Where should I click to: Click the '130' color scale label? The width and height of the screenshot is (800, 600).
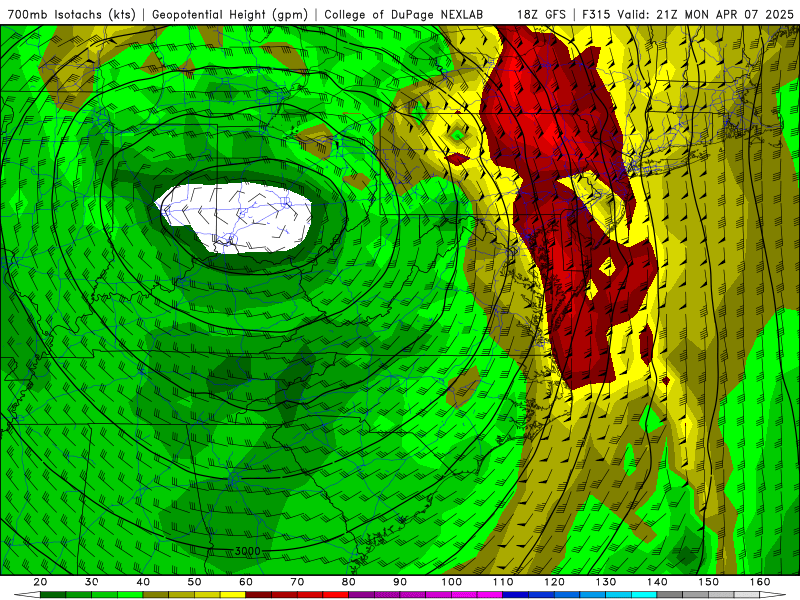click(x=606, y=582)
